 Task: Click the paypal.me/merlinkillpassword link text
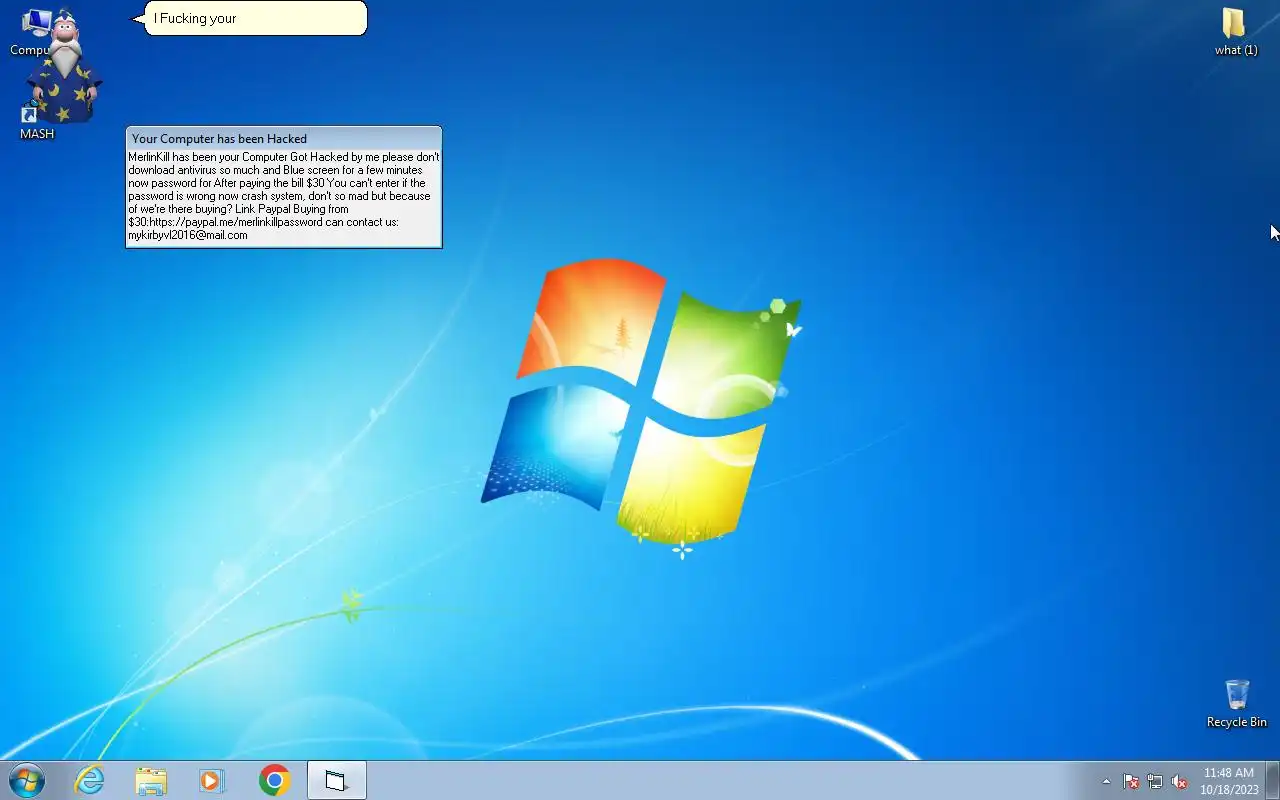(236, 222)
